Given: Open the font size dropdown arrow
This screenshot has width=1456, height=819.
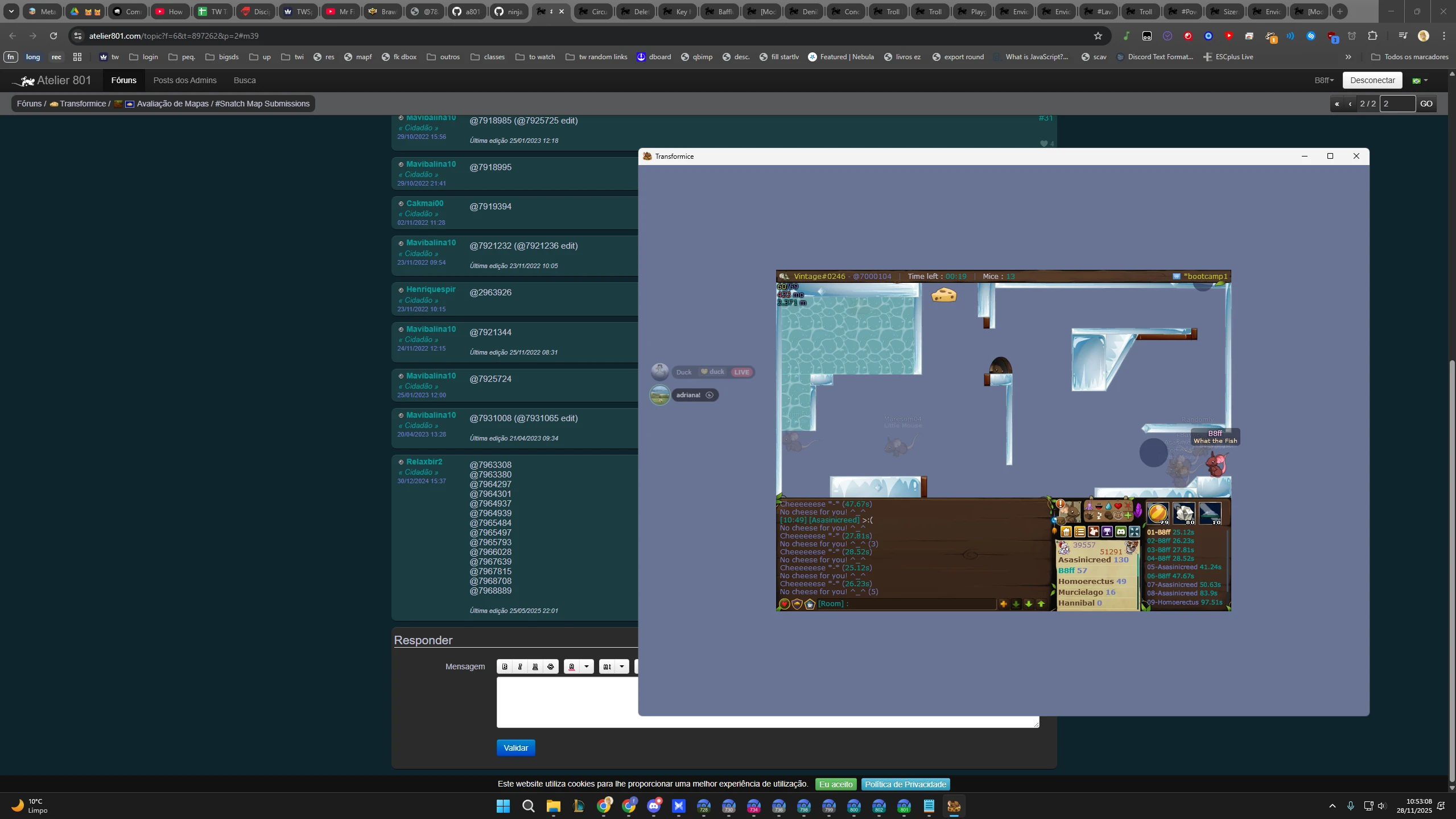Looking at the screenshot, I should 622,666.
